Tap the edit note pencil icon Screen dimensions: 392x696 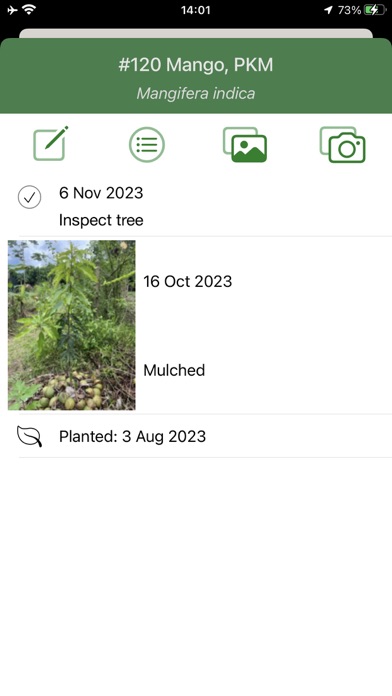click(51, 144)
